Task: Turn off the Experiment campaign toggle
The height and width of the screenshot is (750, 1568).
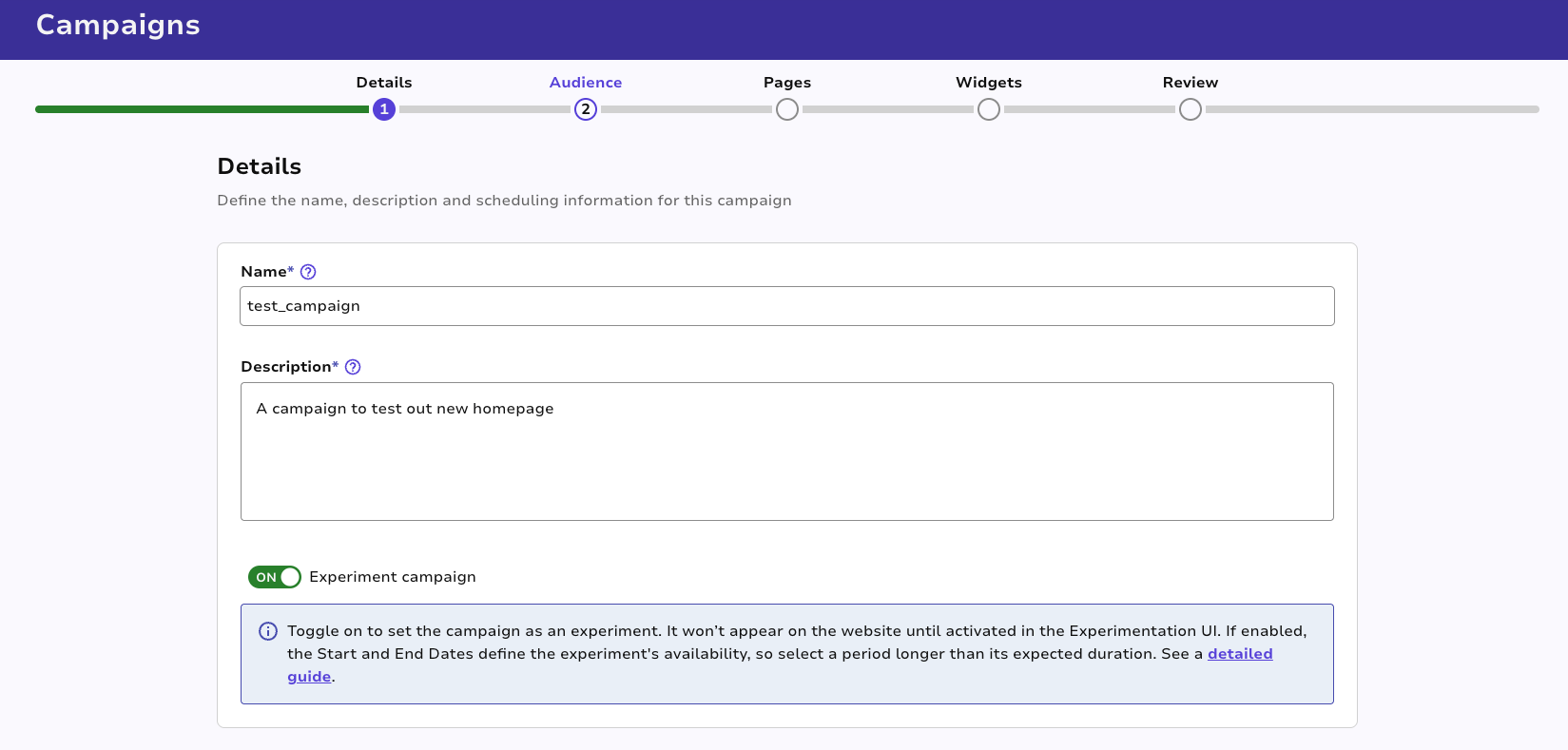Action: (x=275, y=577)
